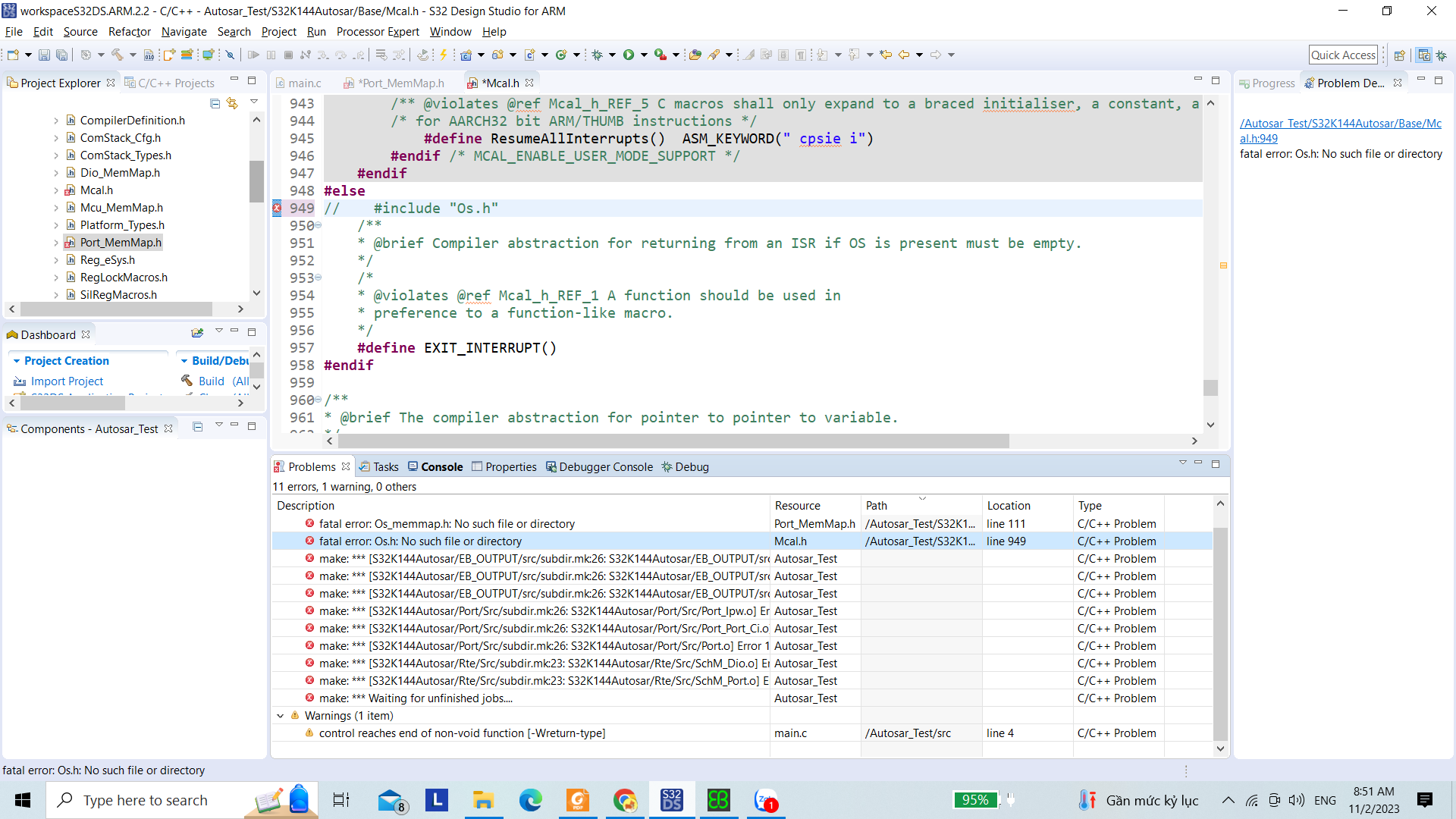Open the Processor Expert menu

pyautogui.click(x=378, y=32)
